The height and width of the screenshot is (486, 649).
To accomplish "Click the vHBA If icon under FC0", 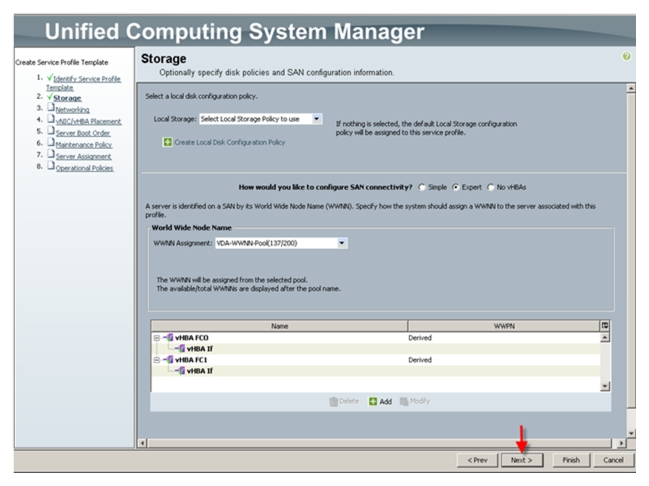I will click(181, 349).
